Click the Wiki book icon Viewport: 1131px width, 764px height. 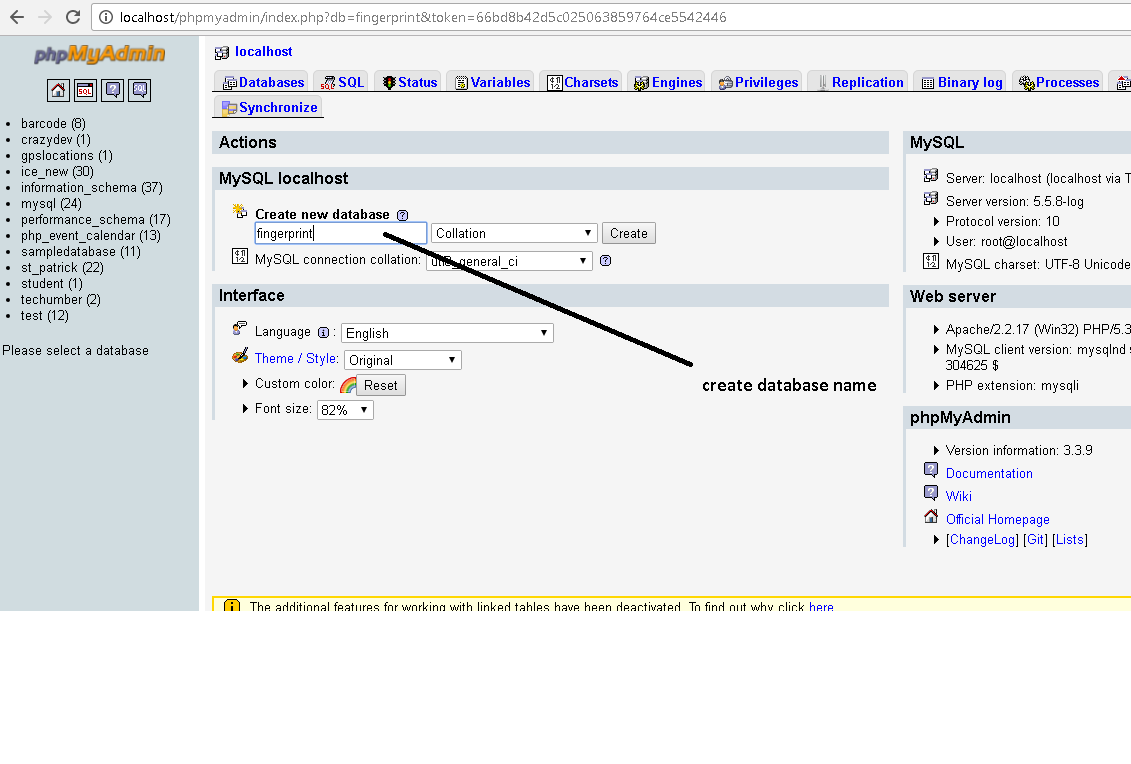point(931,493)
